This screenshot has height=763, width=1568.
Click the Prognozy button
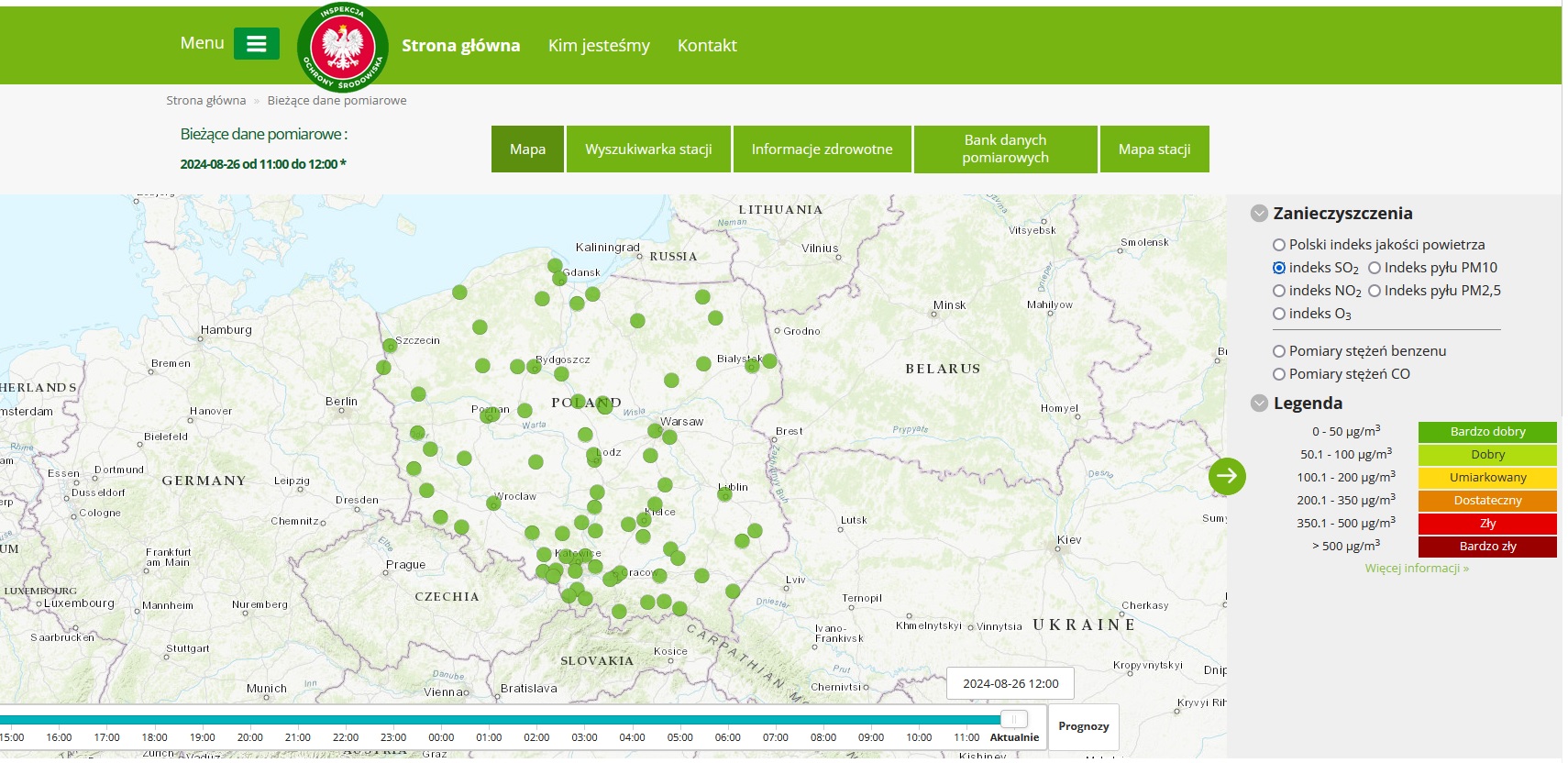(x=1084, y=726)
